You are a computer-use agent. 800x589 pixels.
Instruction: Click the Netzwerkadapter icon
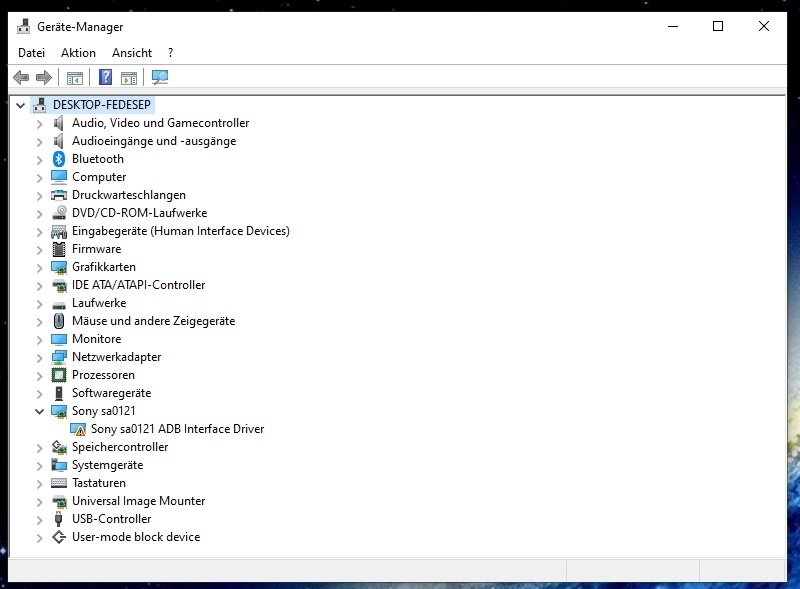click(59, 357)
